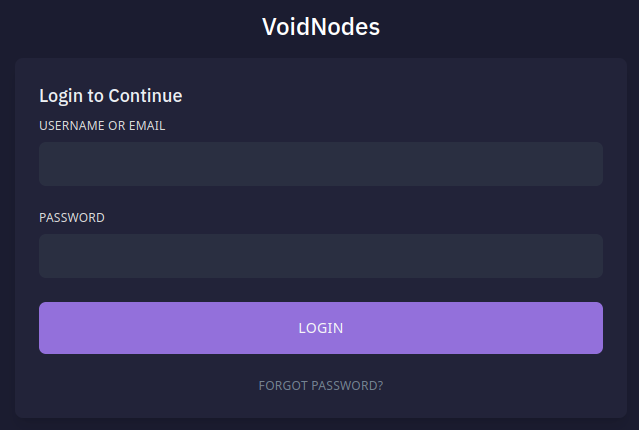Open the Forgot Password link
The height and width of the screenshot is (430, 639).
(320, 385)
